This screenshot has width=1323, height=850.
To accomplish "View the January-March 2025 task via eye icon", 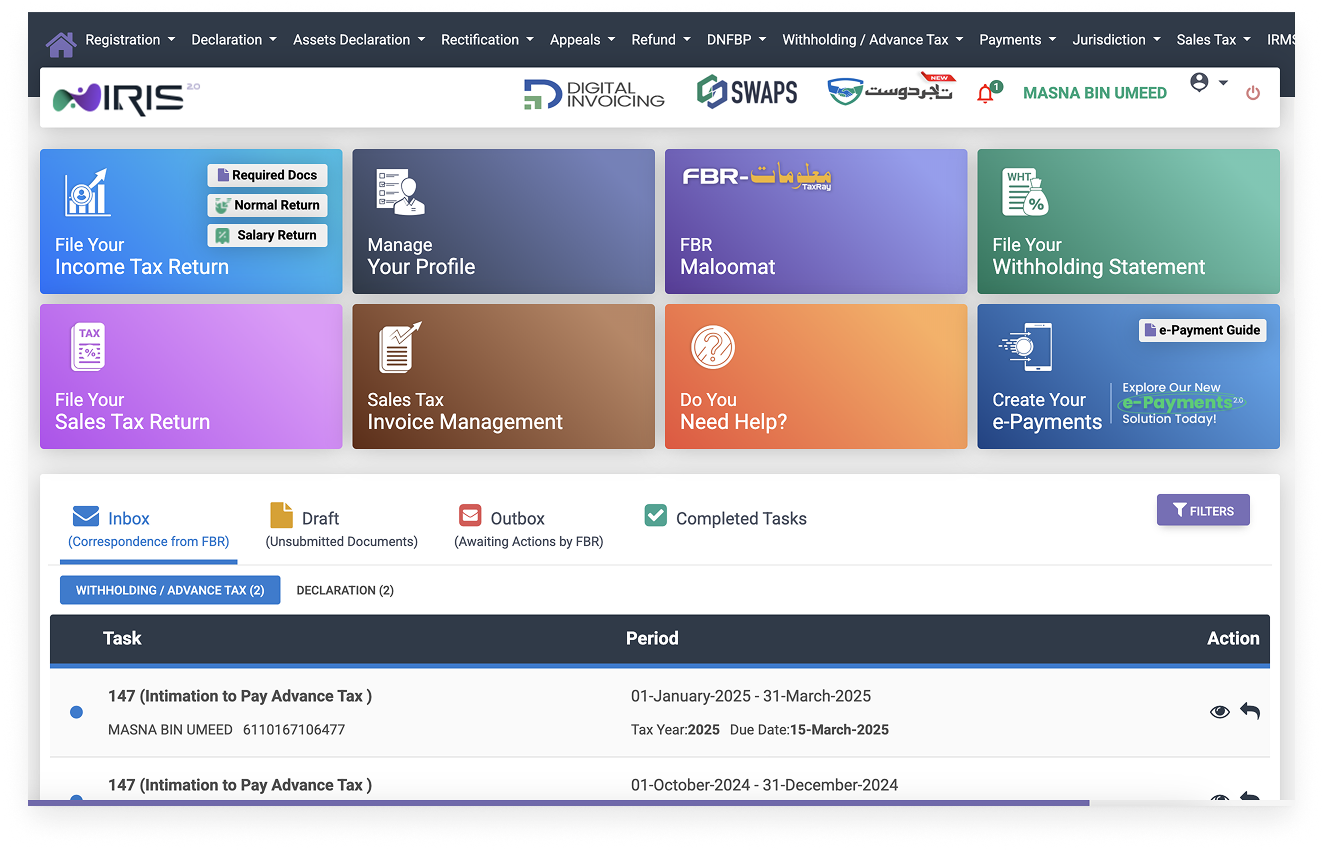I will (x=1220, y=712).
